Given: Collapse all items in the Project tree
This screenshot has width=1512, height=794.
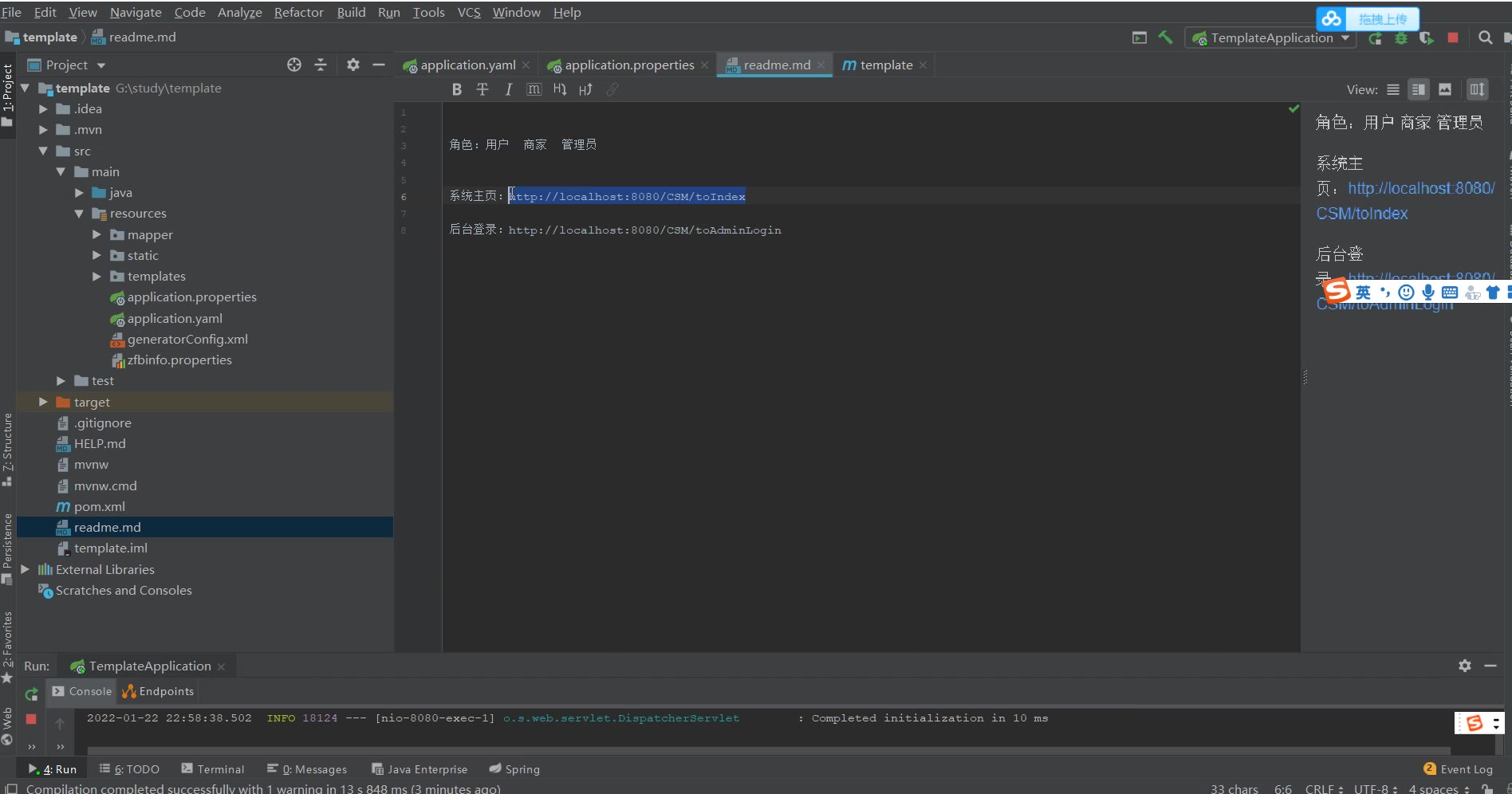Looking at the screenshot, I should pyautogui.click(x=321, y=65).
